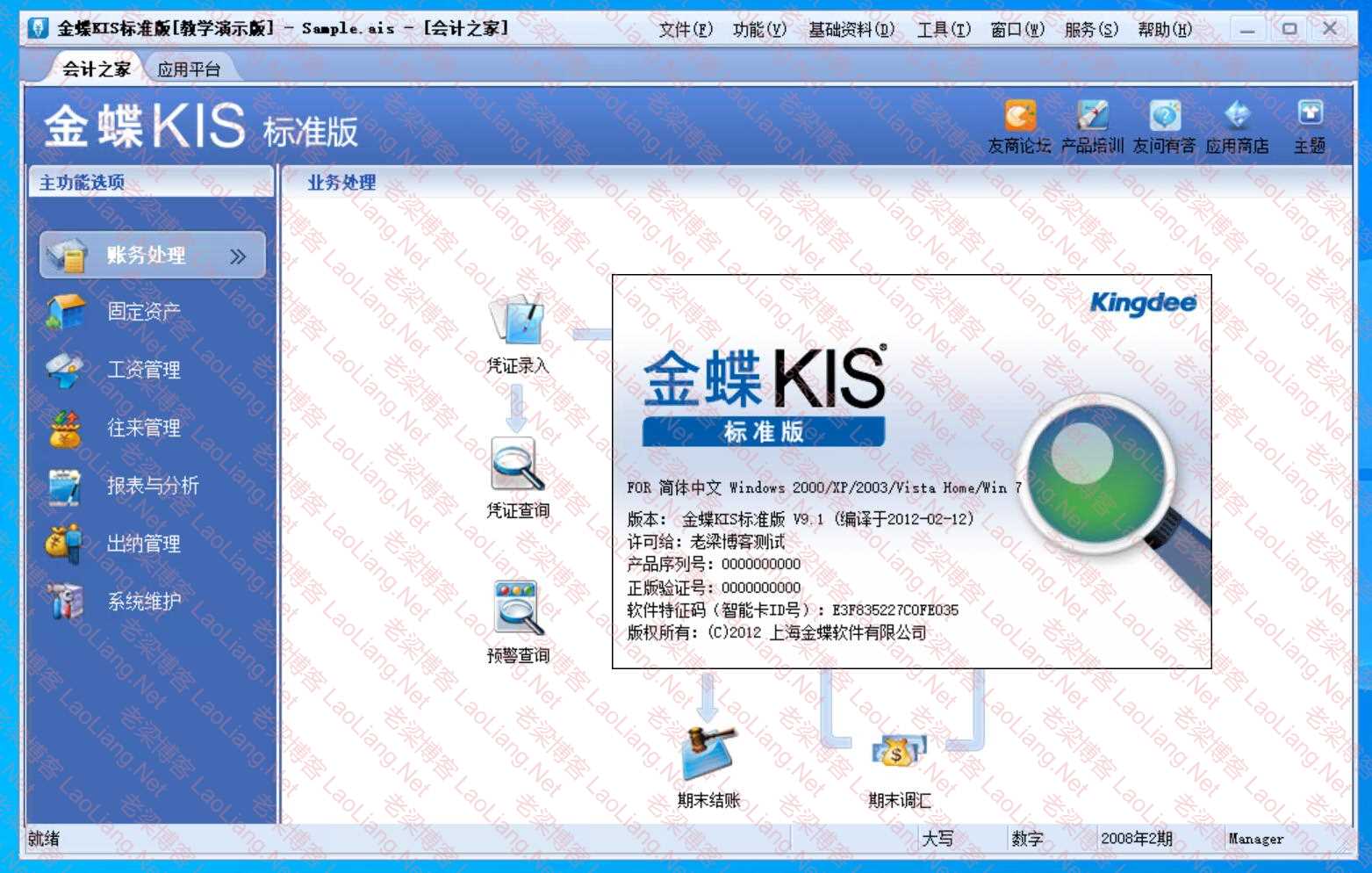Open the 应用商店 app store icon
This screenshot has width=1372, height=873.
pos(1237,117)
